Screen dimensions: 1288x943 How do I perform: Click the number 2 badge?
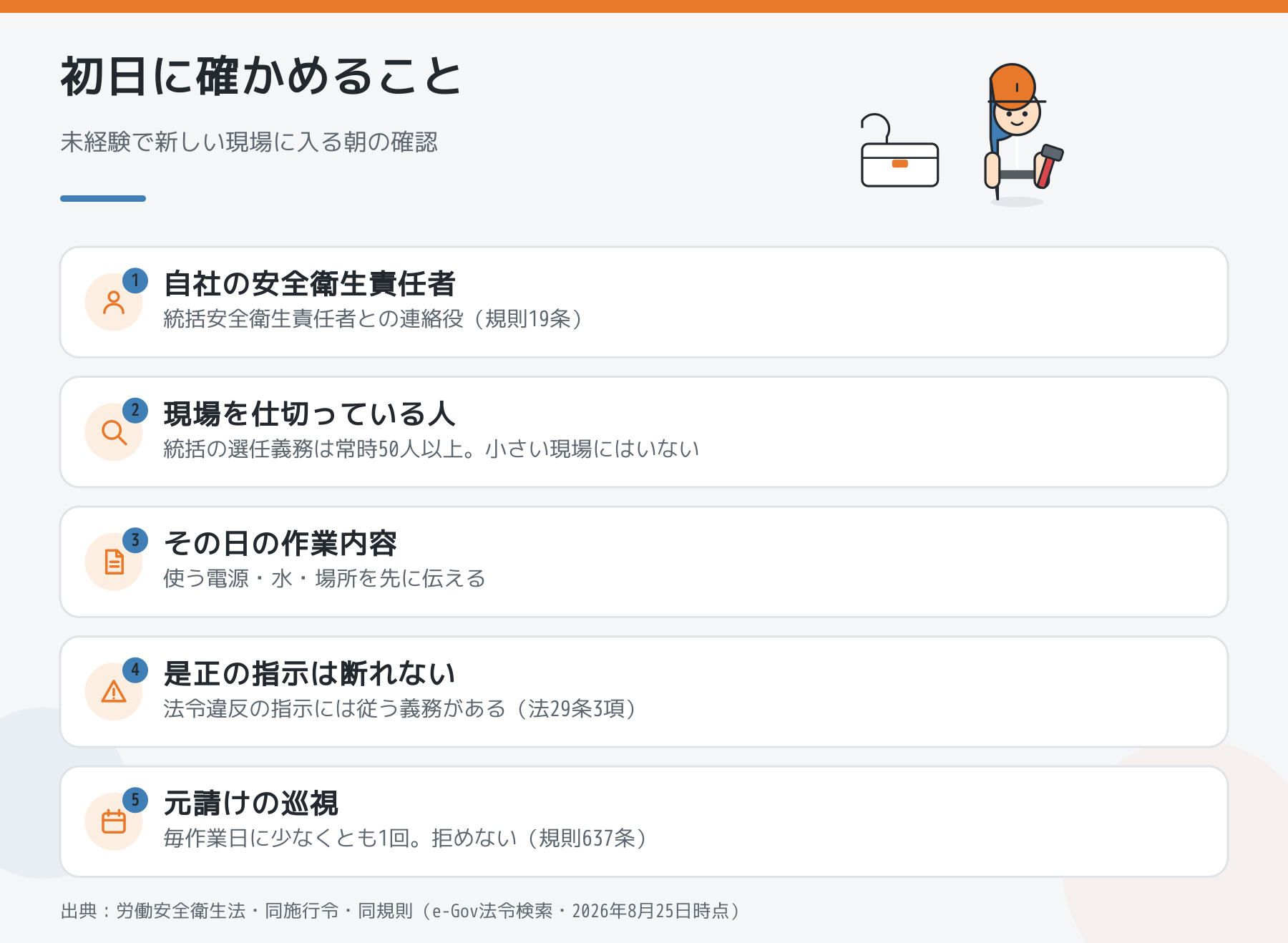tap(135, 411)
